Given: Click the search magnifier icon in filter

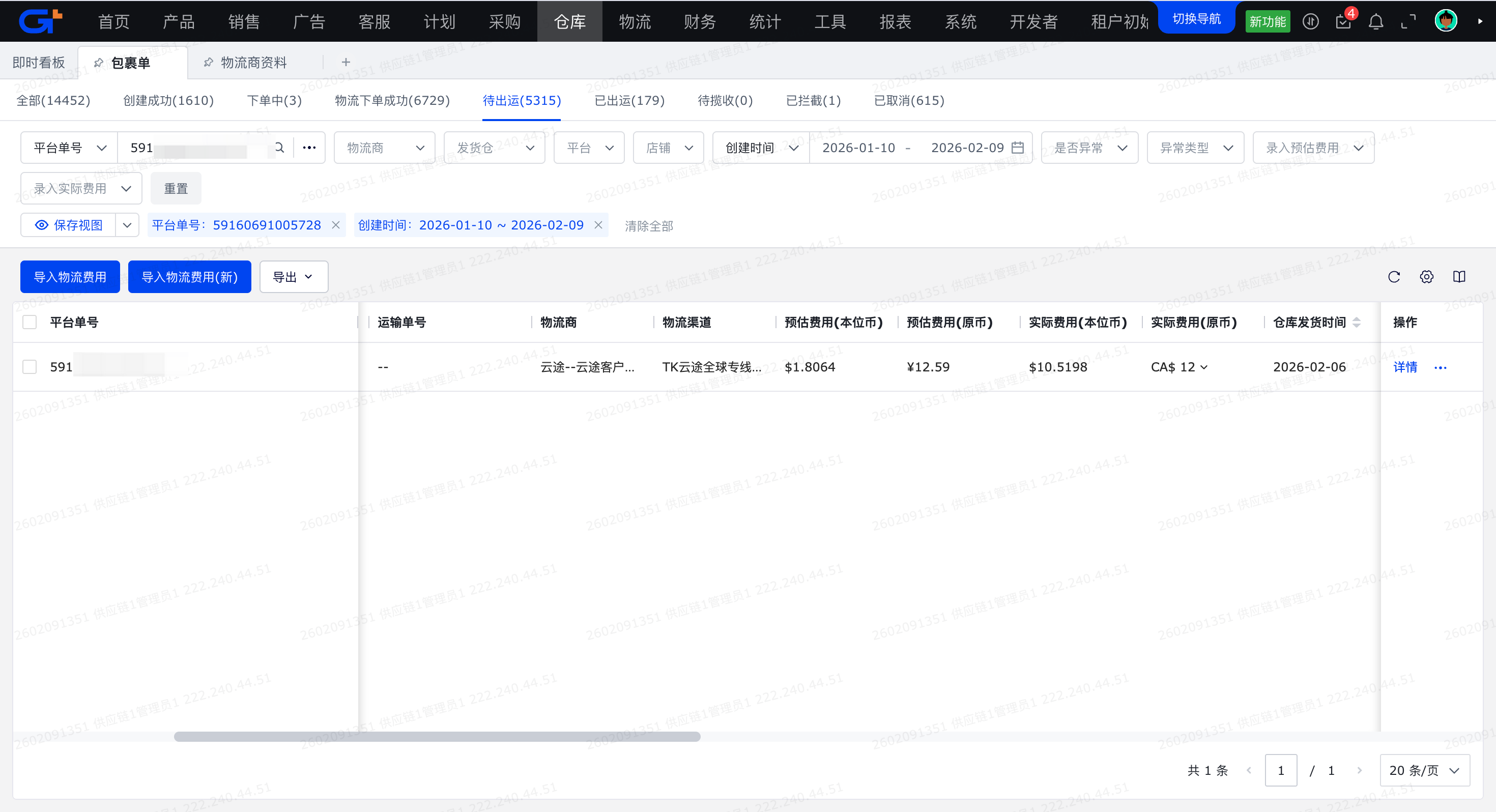Looking at the screenshot, I should click(279, 148).
